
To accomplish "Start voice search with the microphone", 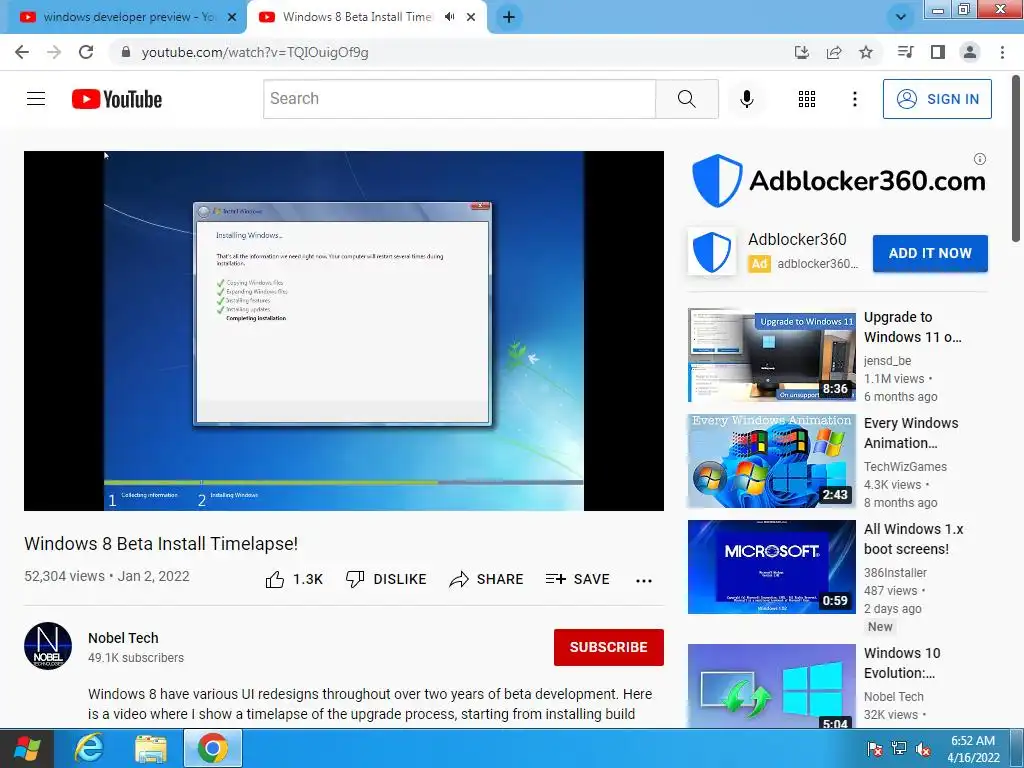I will pyautogui.click(x=747, y=99).
